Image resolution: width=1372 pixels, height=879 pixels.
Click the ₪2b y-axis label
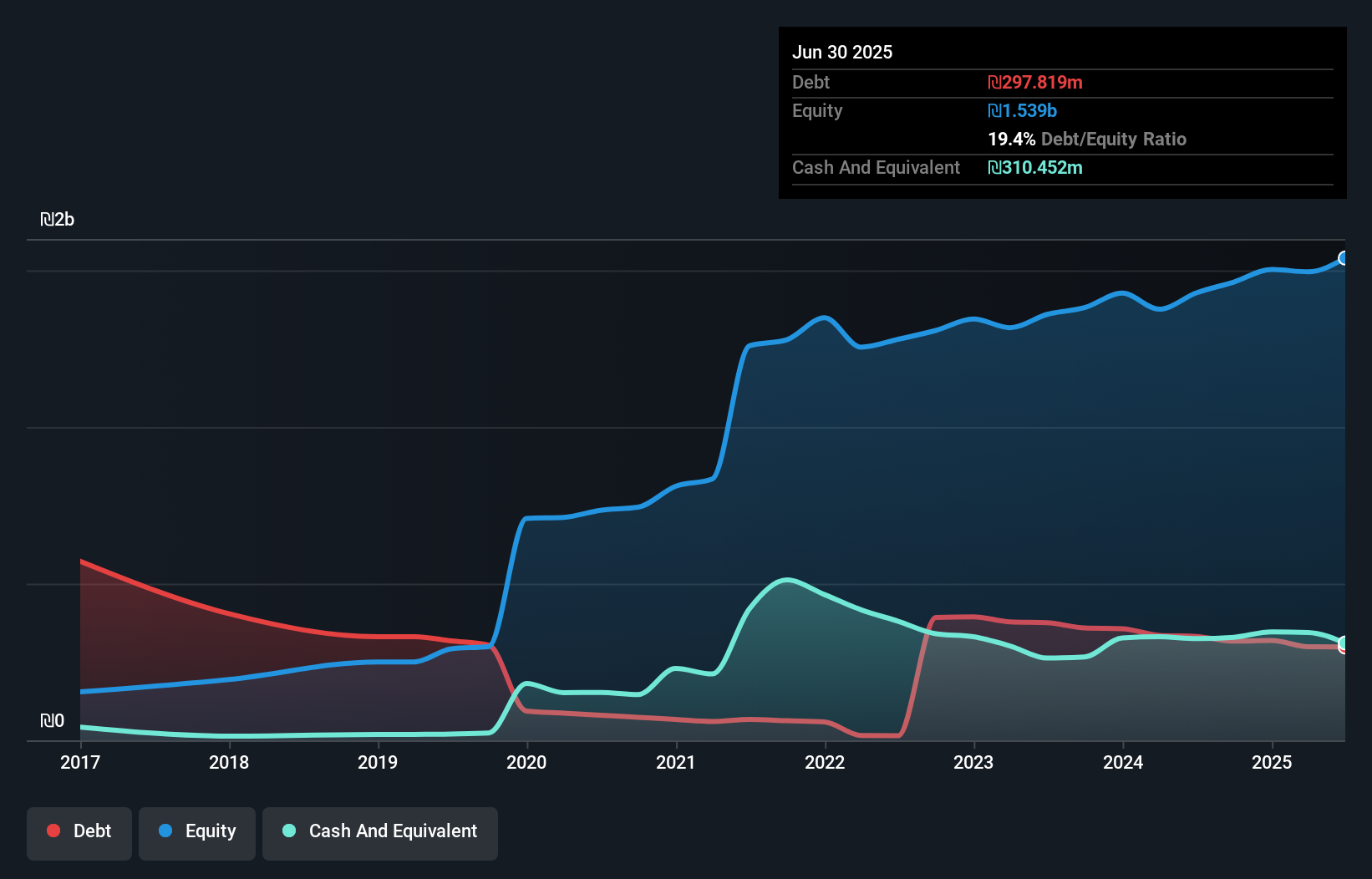(58, 220)
